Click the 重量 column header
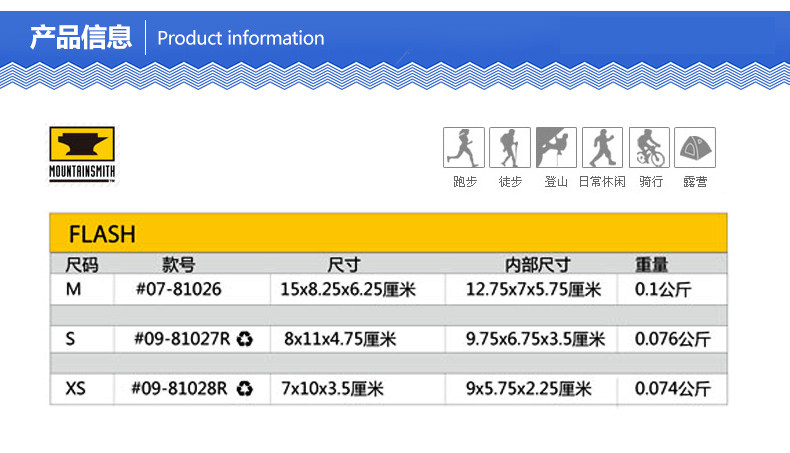Image resolution: width=790 pixels, height=453 pixels. 651,265
